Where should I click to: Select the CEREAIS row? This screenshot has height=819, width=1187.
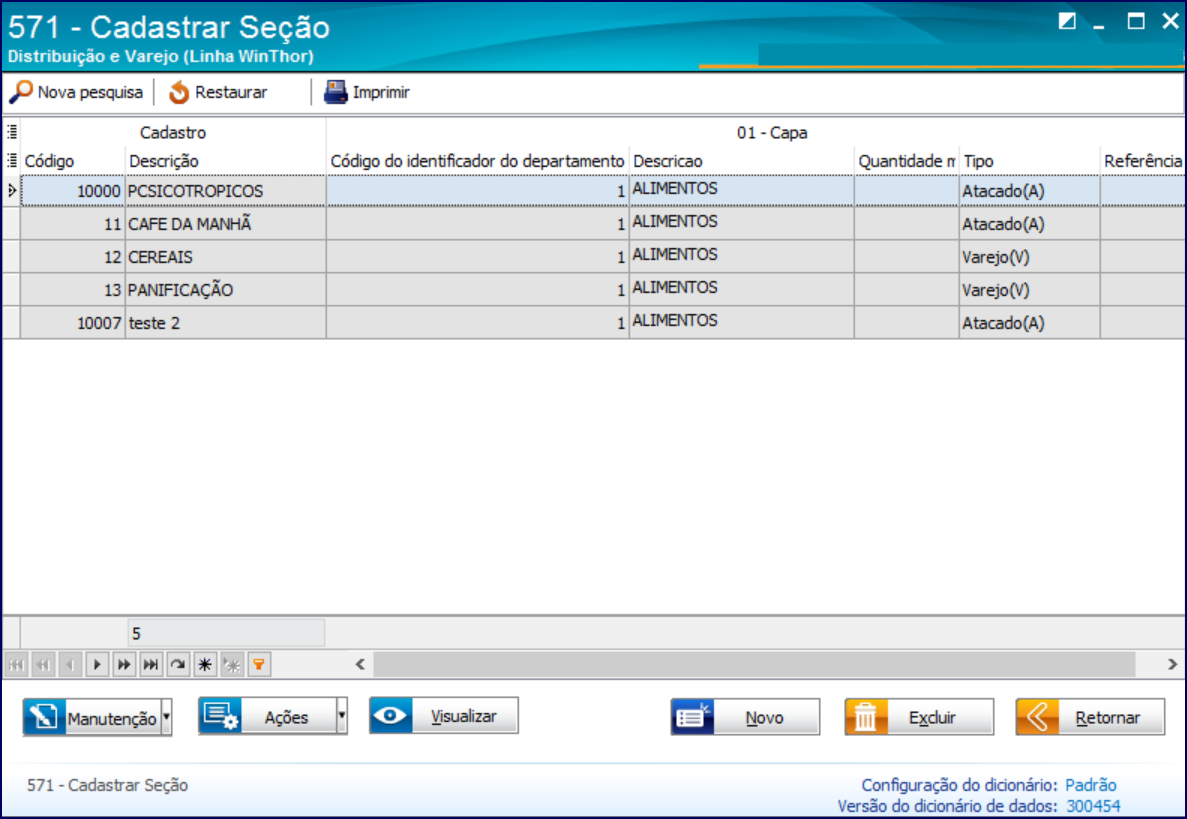(594, 257)
